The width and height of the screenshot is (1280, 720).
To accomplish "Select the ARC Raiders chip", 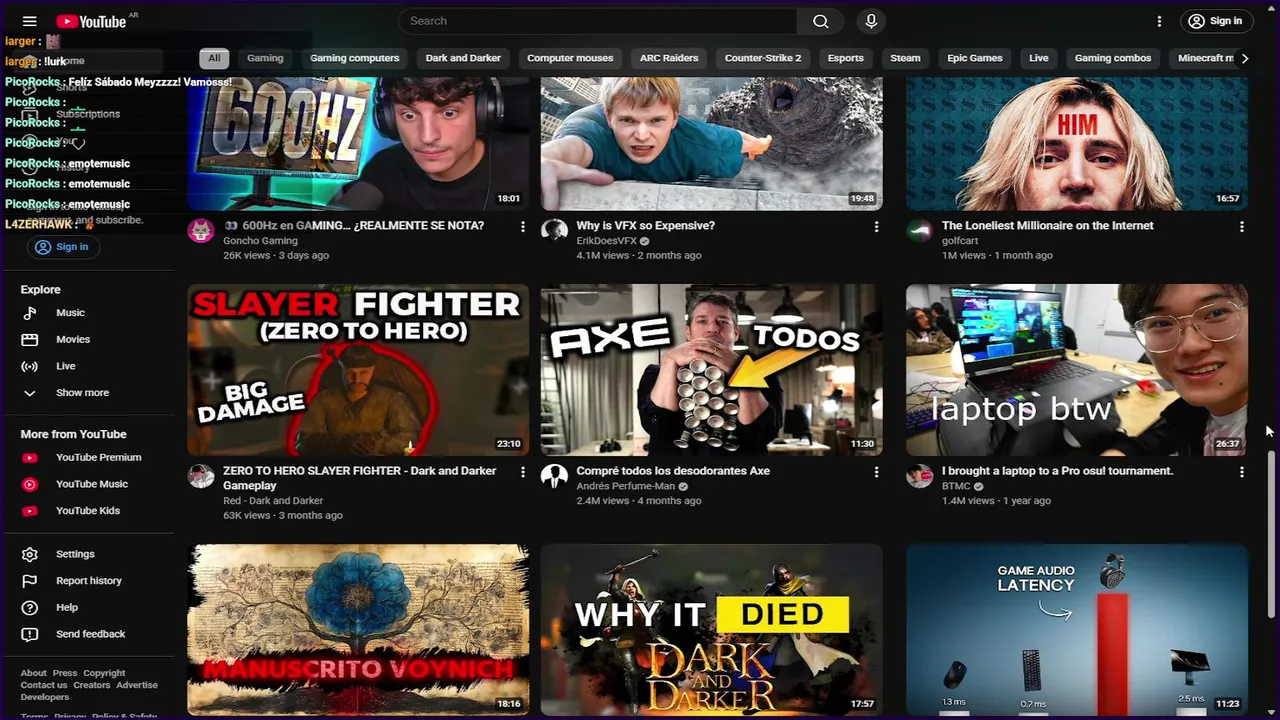I will pyautogui.click(x=669, y=58).
